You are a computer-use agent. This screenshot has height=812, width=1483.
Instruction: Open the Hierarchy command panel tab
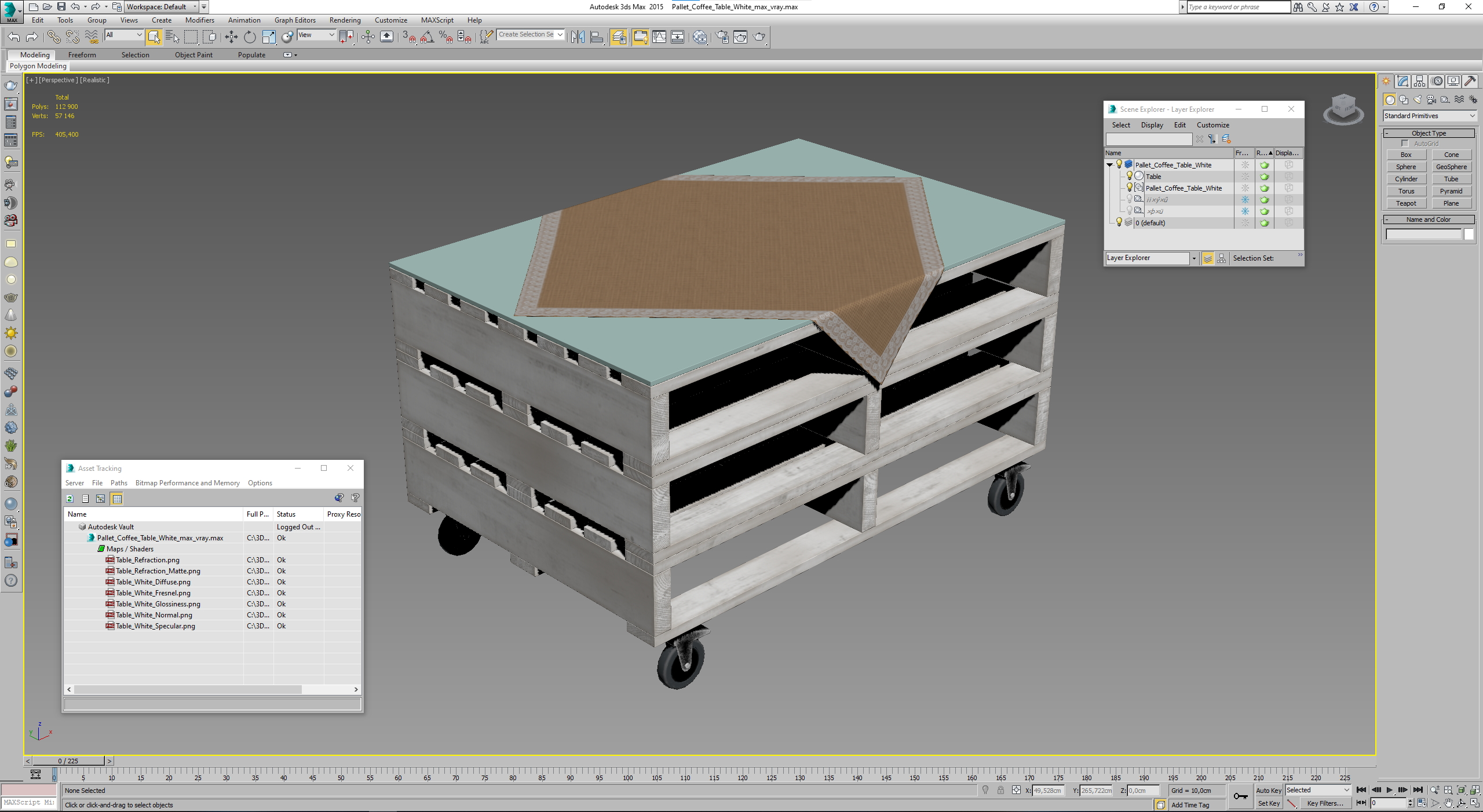click(x=1419, y=82)
